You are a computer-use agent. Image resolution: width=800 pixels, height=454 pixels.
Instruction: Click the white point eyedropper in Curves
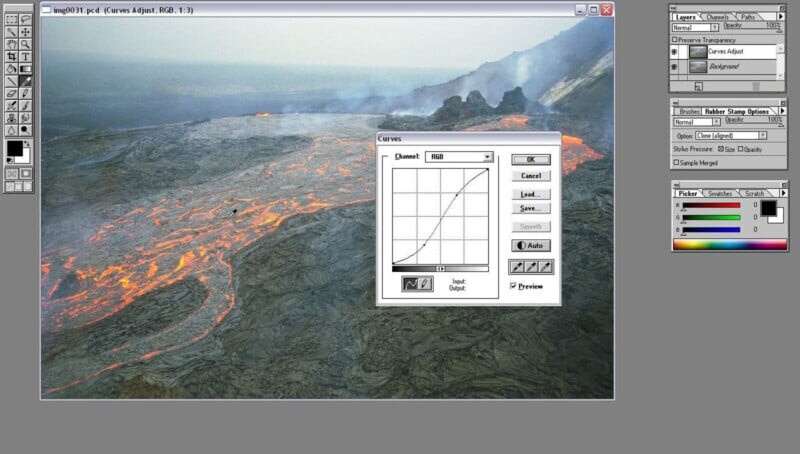point(545,266)
